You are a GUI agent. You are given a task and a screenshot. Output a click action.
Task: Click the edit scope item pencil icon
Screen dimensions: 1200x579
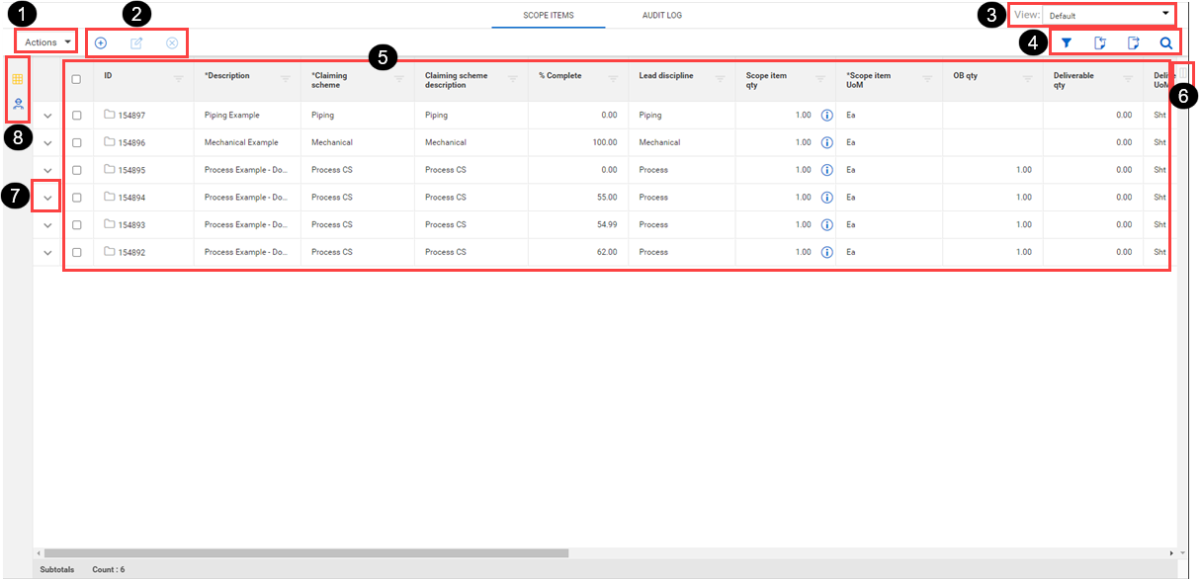[137, 43]
